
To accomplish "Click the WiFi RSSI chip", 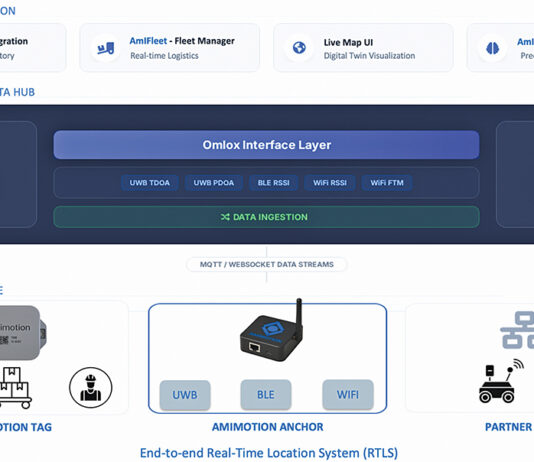I will pyautogui.click(x=330, y=183).
